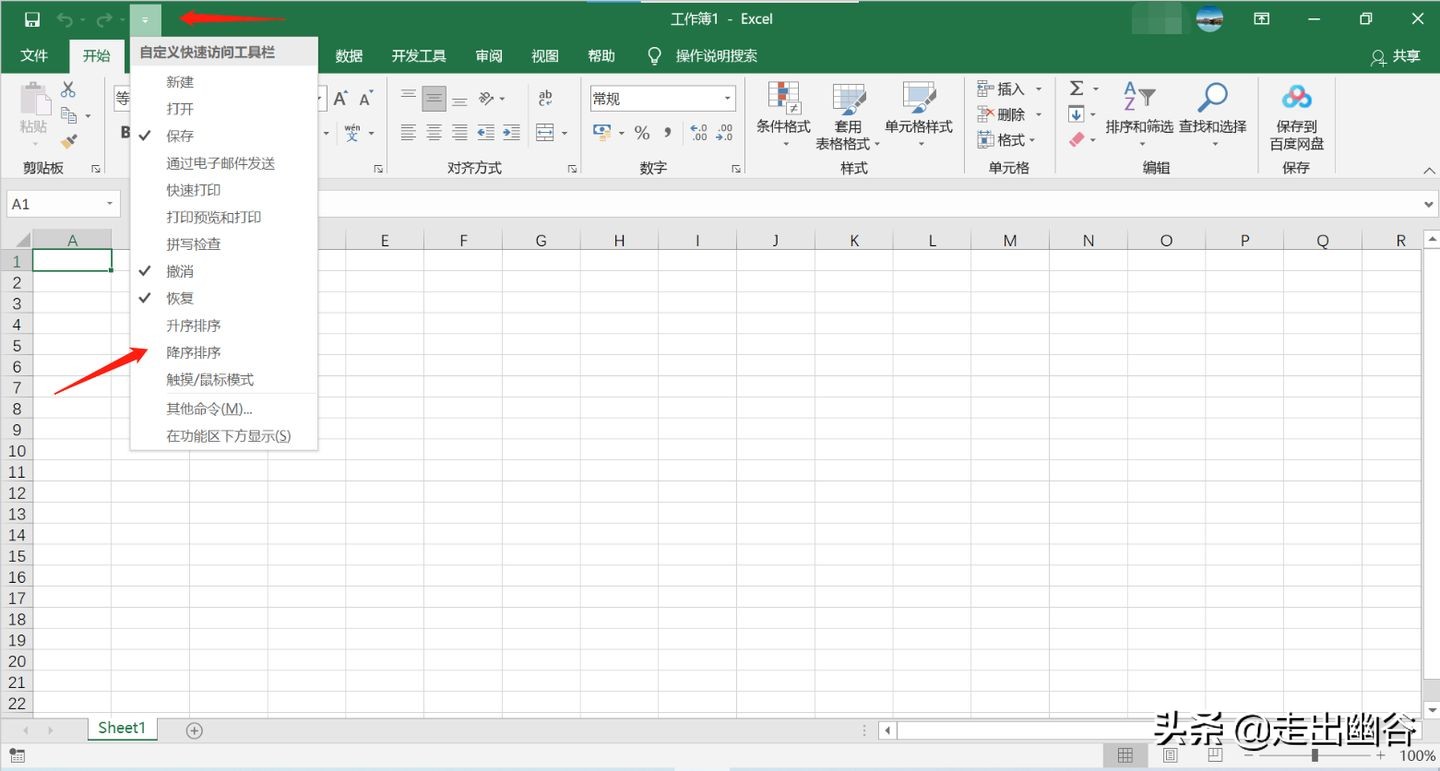The image size is (1440, 771).
Task: Expand the formula bar with its chevron
Action: pyautogui.click(x=1429, y=204)
